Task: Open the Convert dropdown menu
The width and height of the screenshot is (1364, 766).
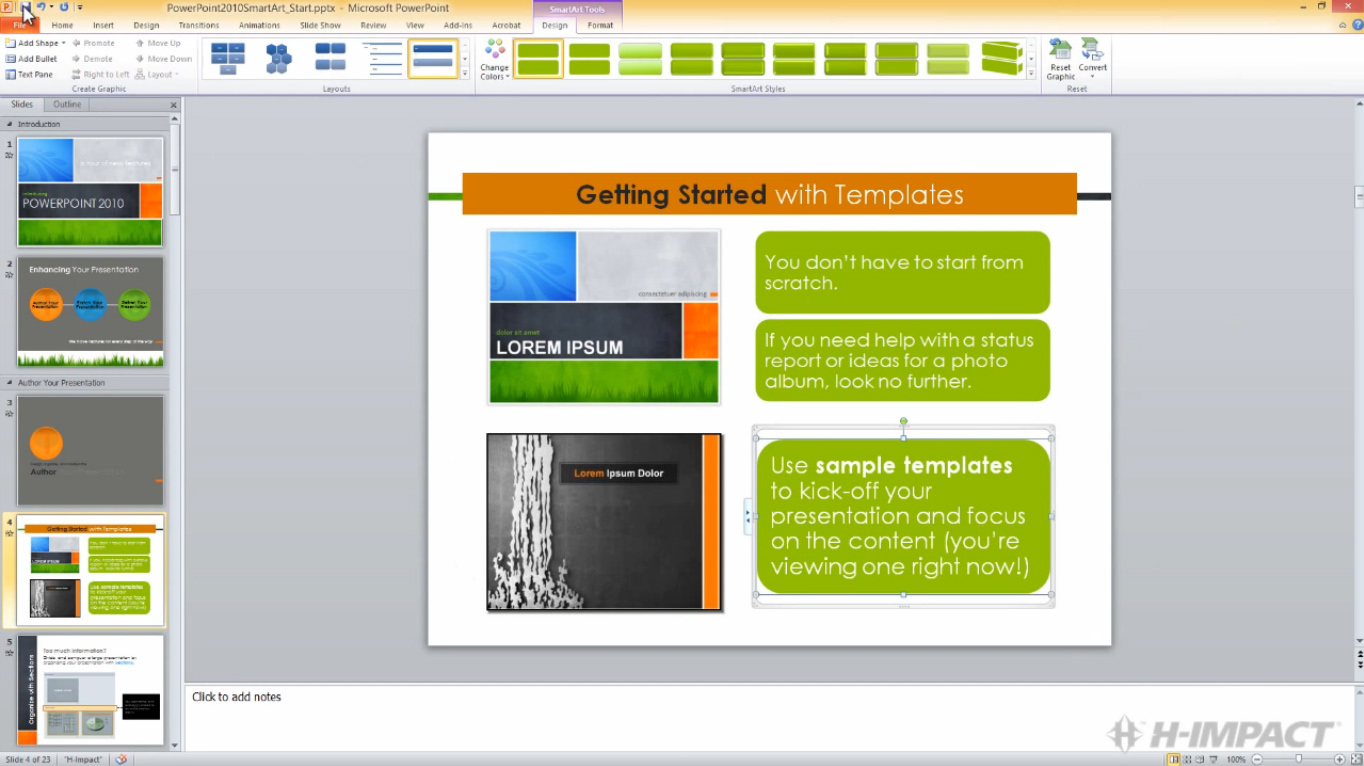Action: tap(1092, 60)
